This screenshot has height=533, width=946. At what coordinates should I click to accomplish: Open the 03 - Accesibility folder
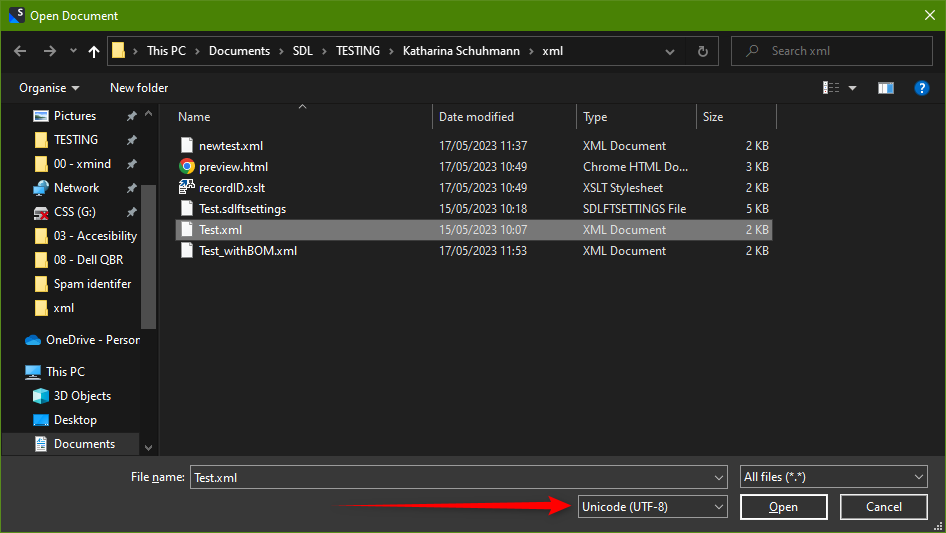coord(95,236)
